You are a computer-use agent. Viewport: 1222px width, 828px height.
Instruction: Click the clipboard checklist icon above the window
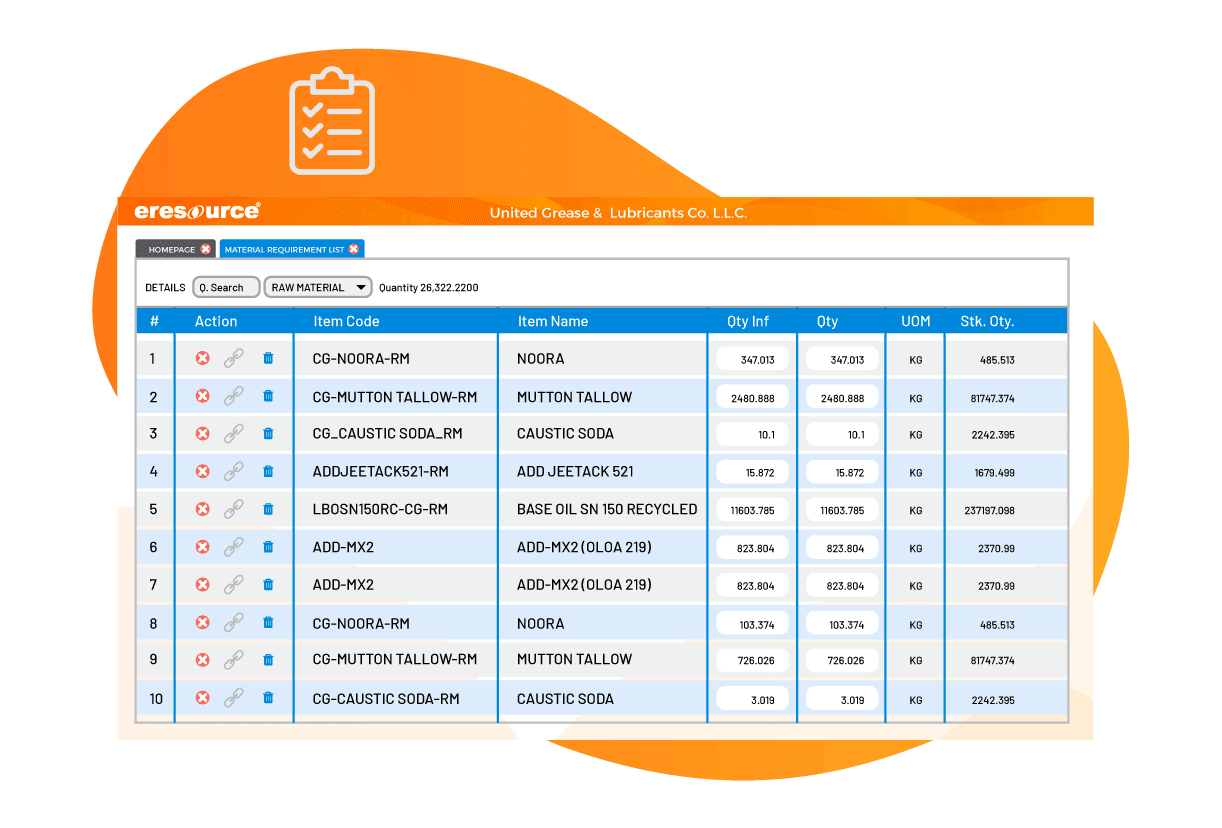[x=331, y=120]
